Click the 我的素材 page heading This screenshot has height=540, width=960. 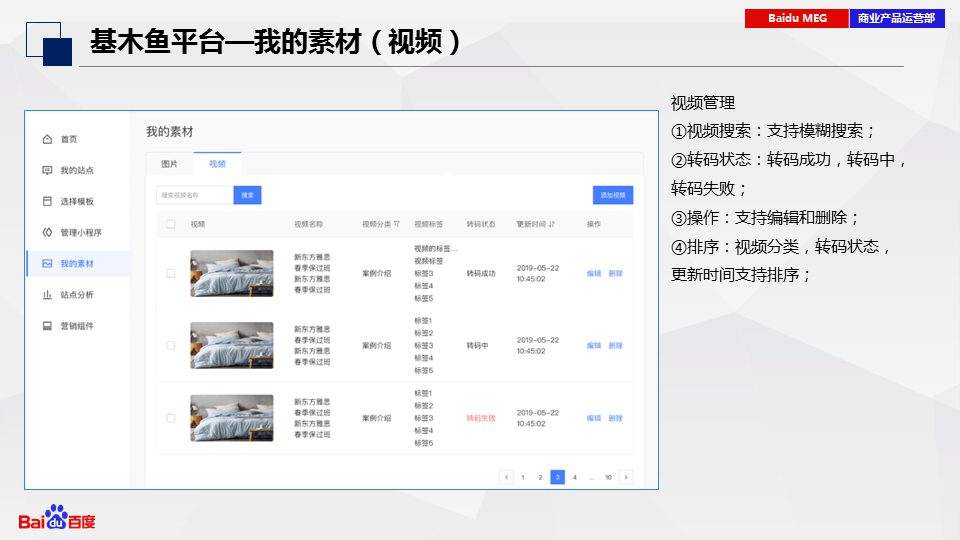[x=170, y=132]
